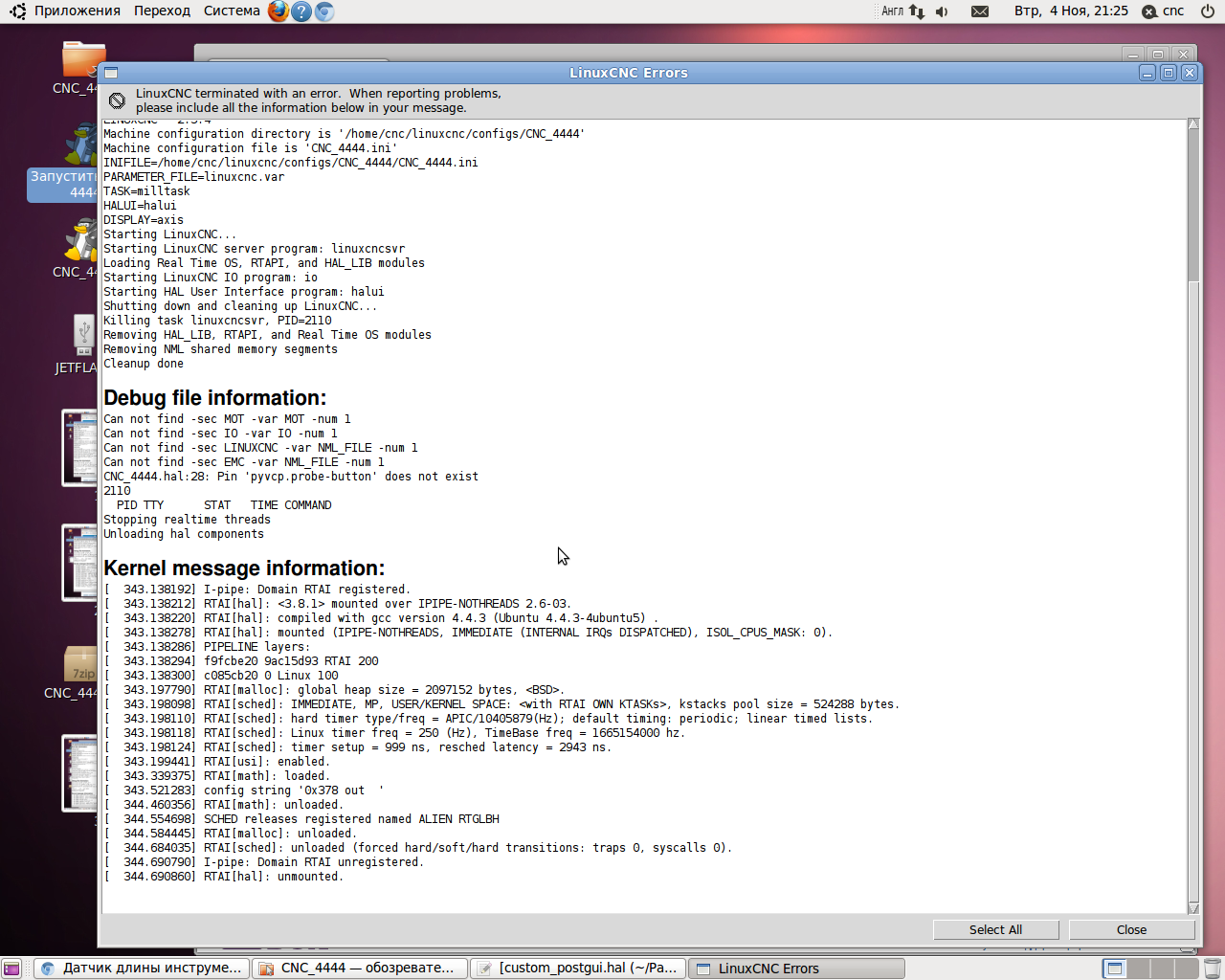Click the scrollbar up arrow in error log

(1193, 124)
